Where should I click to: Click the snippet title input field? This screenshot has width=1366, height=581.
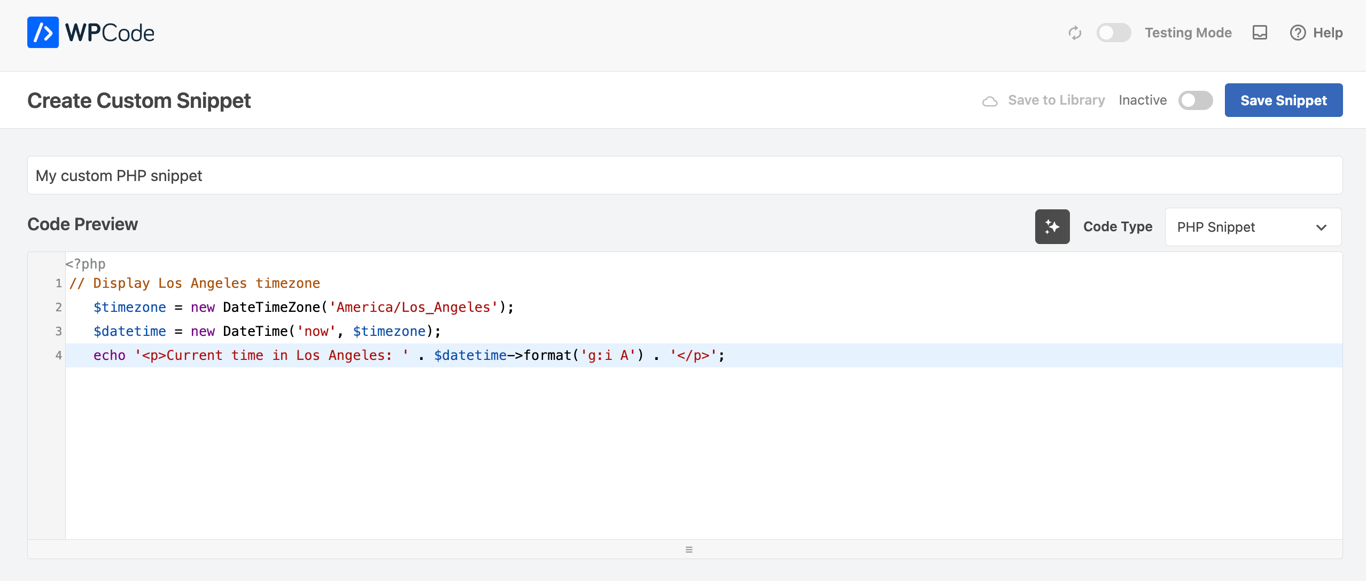pos(684,176)
